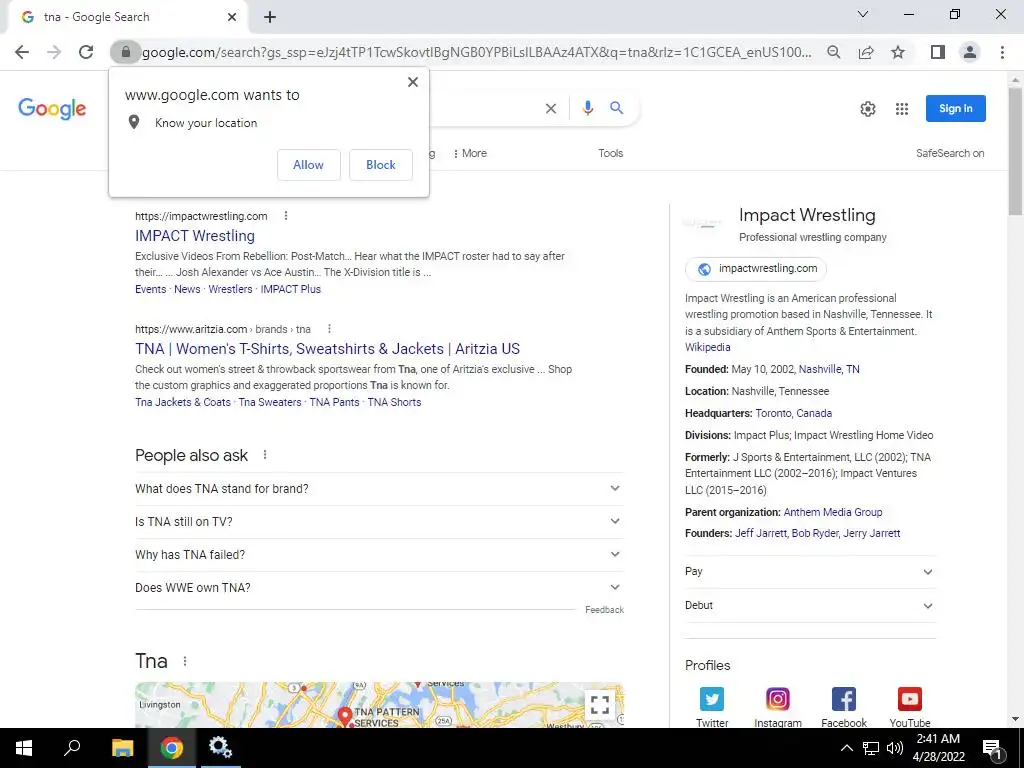Image resolution: width=1024 pixels, height=768 pixels.
Task: Open the Tna Jackets & Coats sitelink
Action: point(183,402)
